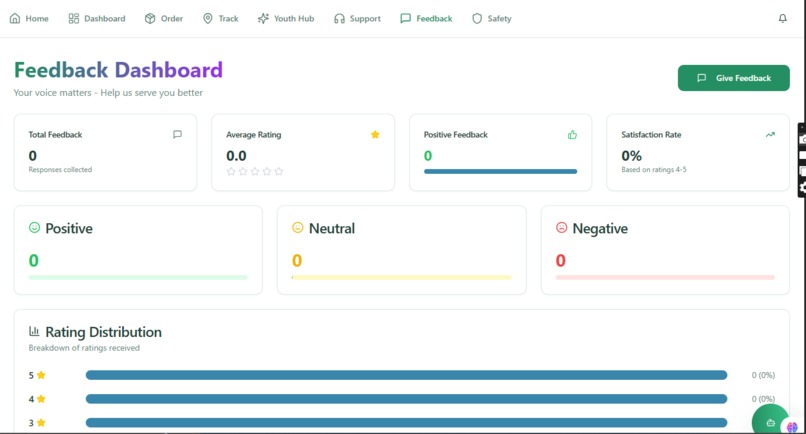Open Youth Hub nav item
806x434 pixels.
click(x=286, y=19)
